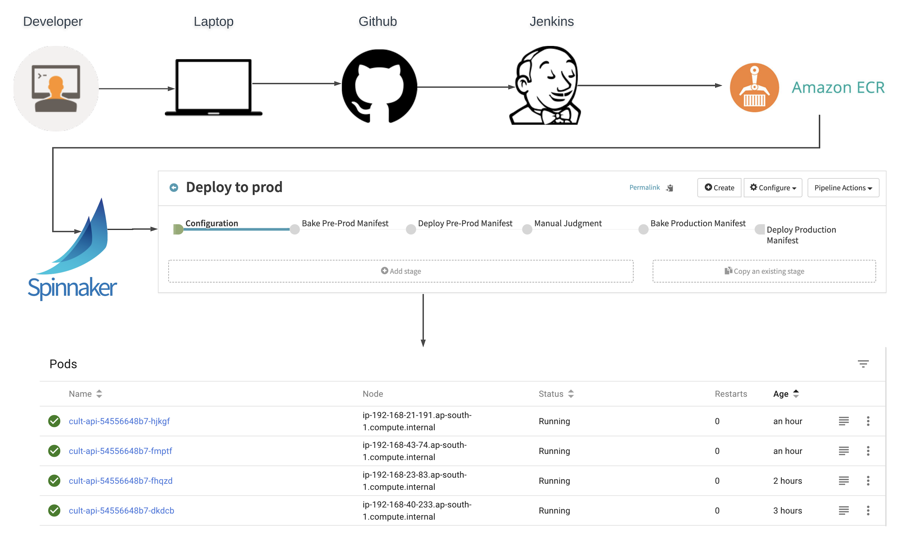Click the Jenkins butler logo
The image size is (899, 539).
tap(546, 85)
